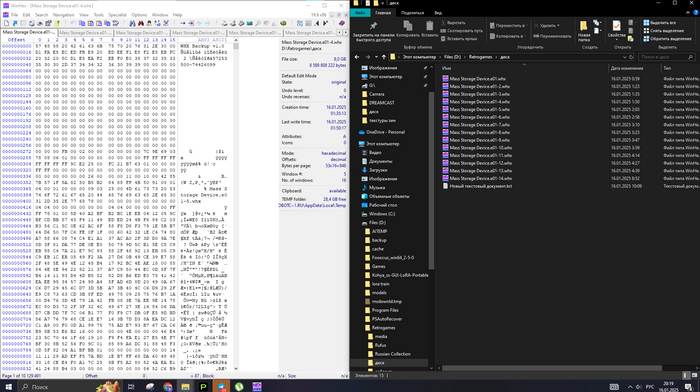
Task: Switch to large icons view in Explorer status bar
Action: coord(694,375)
